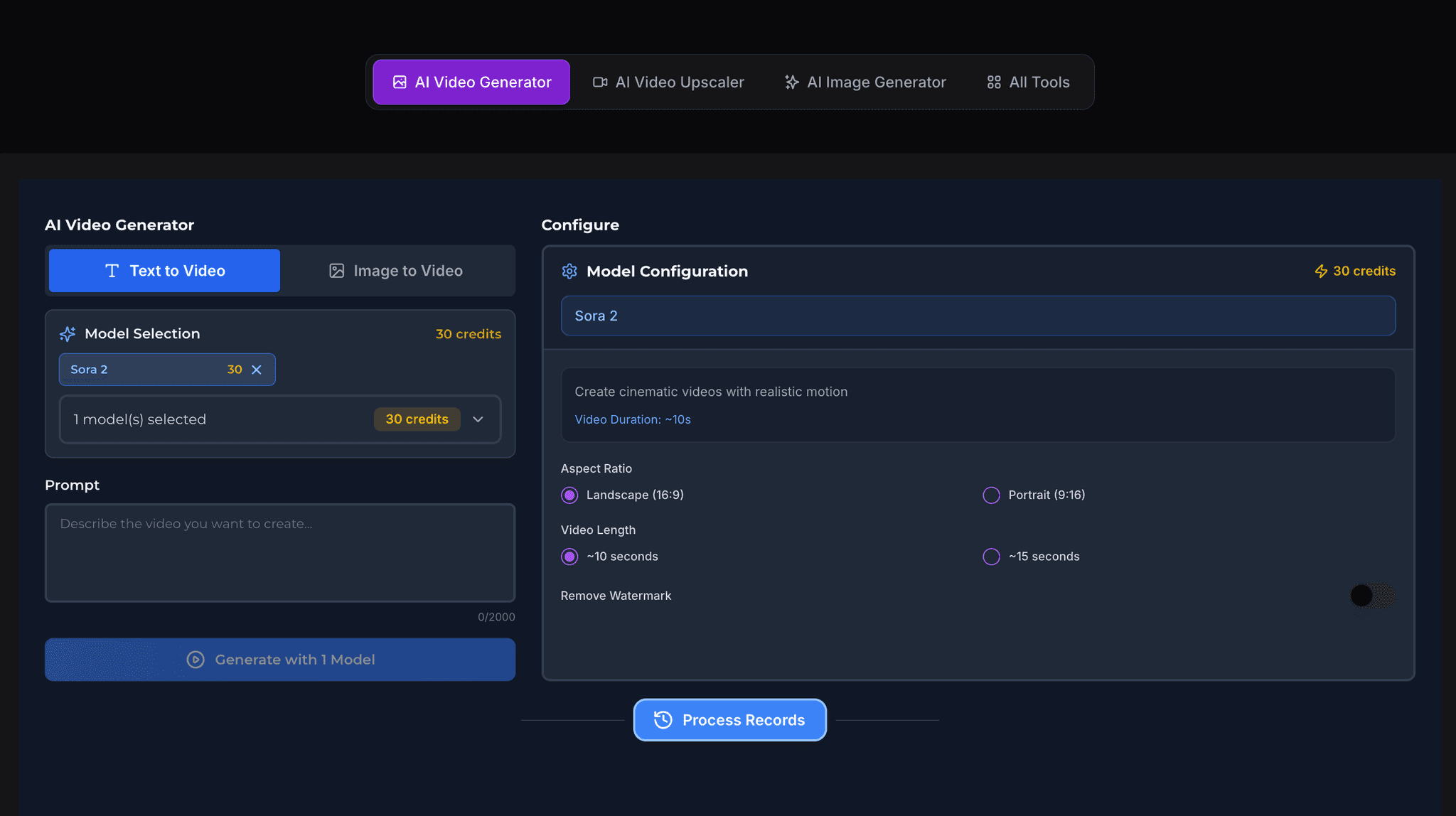Switch to the Image to Video tab
The image size is (1456, 816).
[x=397, y=271]
